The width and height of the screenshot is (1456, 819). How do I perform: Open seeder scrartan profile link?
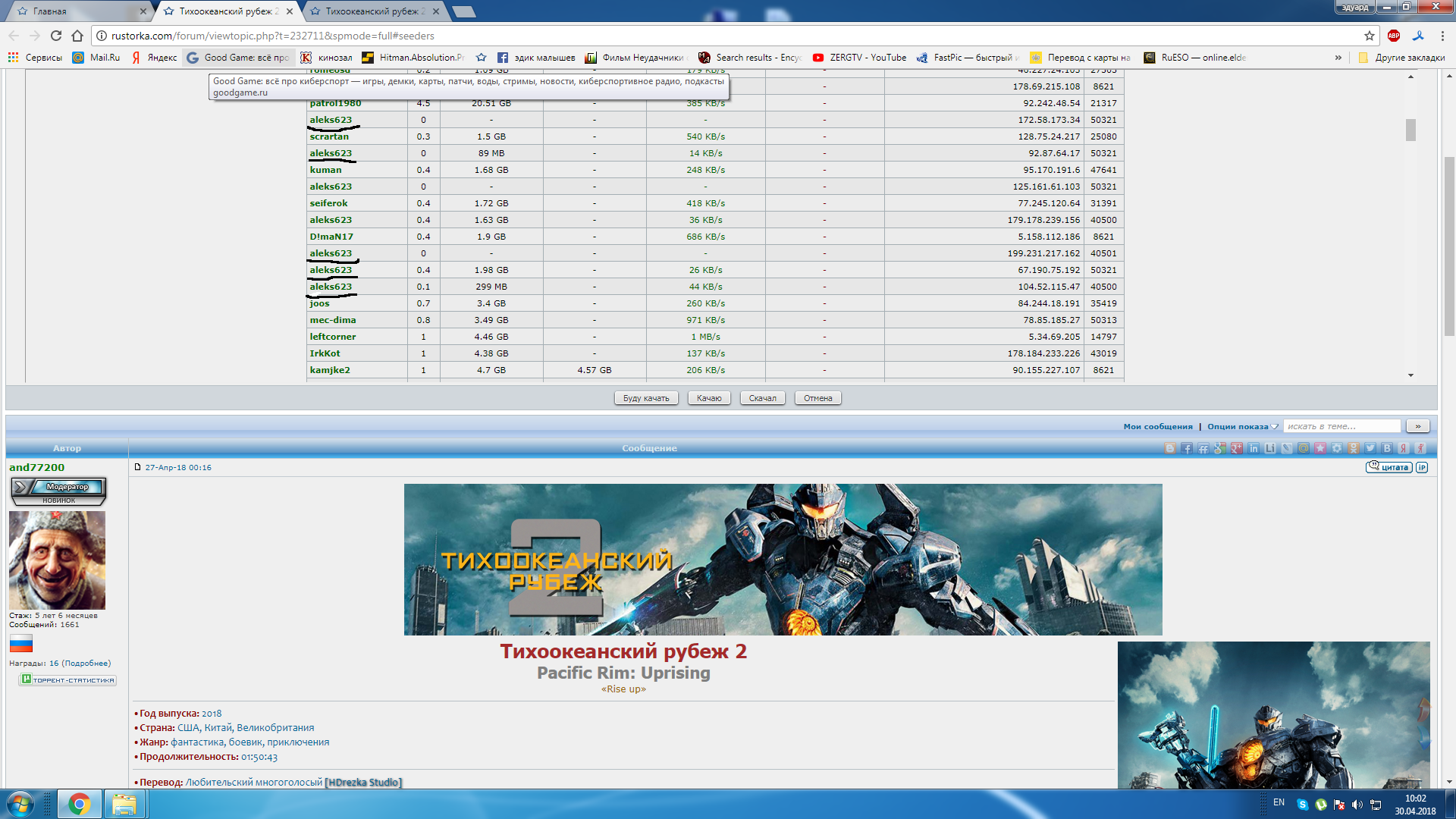pyautogui.click(x=329, y=136)
